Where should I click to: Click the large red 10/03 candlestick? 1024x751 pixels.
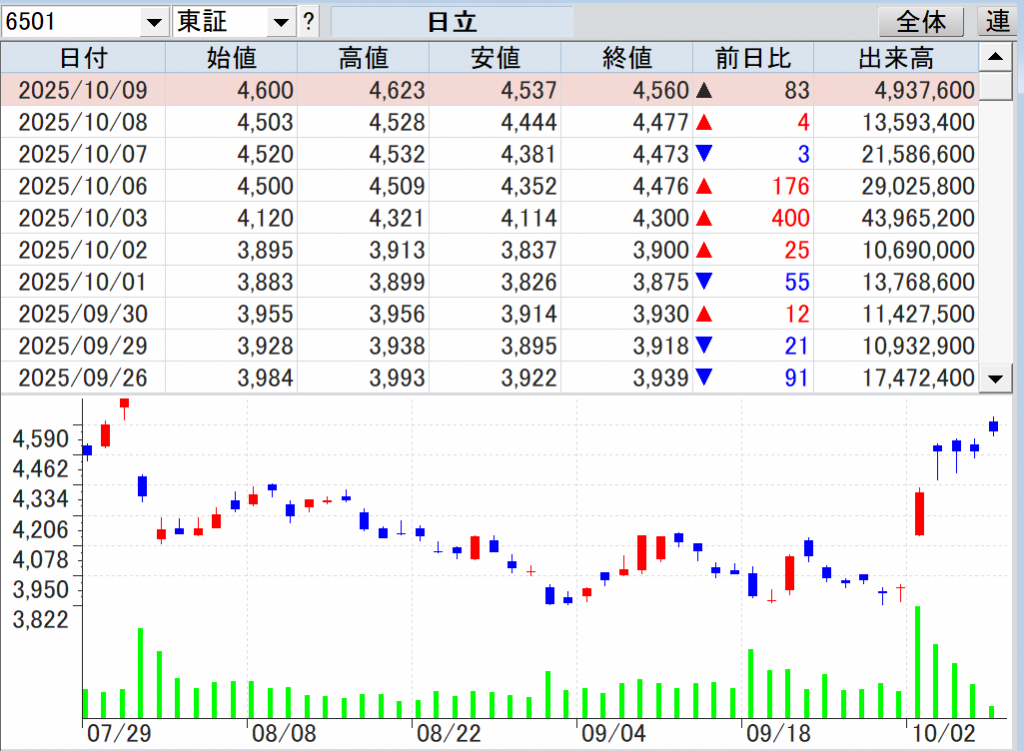pos(919,513)
